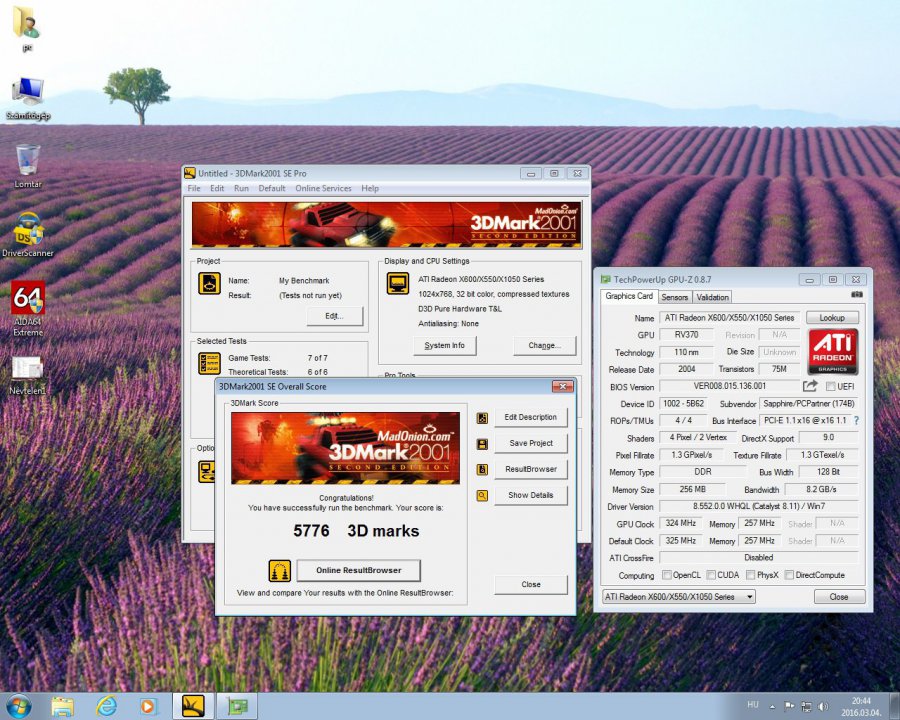
Task: Click the magnifier icon beside Show Details
Action: 482,496
